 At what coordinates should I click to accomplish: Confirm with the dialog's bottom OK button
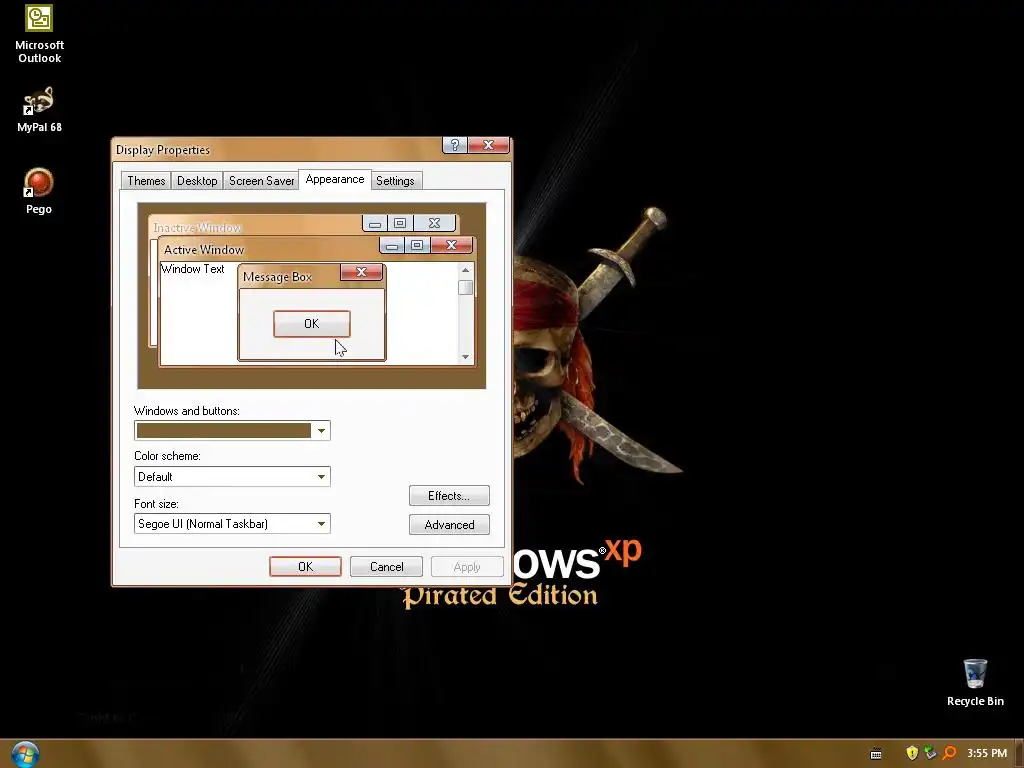tap(305, 567)
